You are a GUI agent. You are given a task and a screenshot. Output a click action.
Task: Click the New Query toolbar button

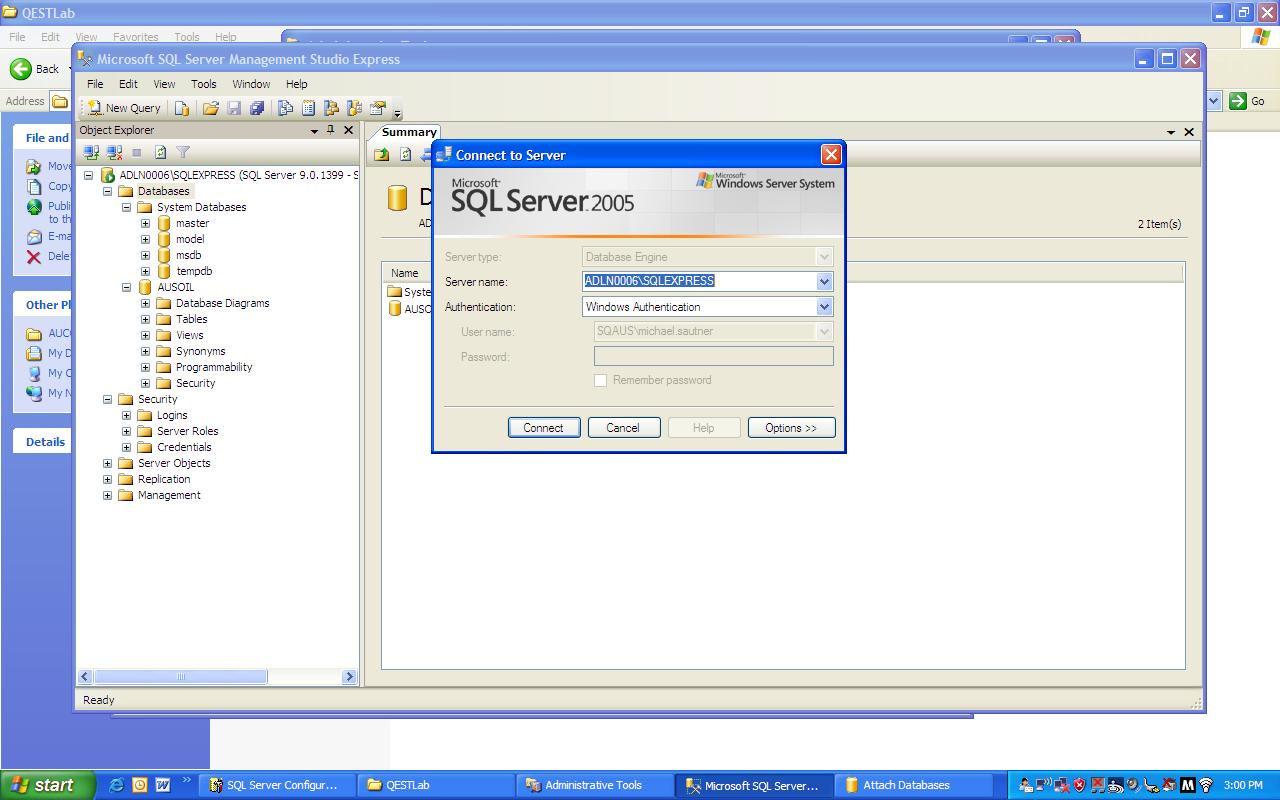tap(124, 108)
